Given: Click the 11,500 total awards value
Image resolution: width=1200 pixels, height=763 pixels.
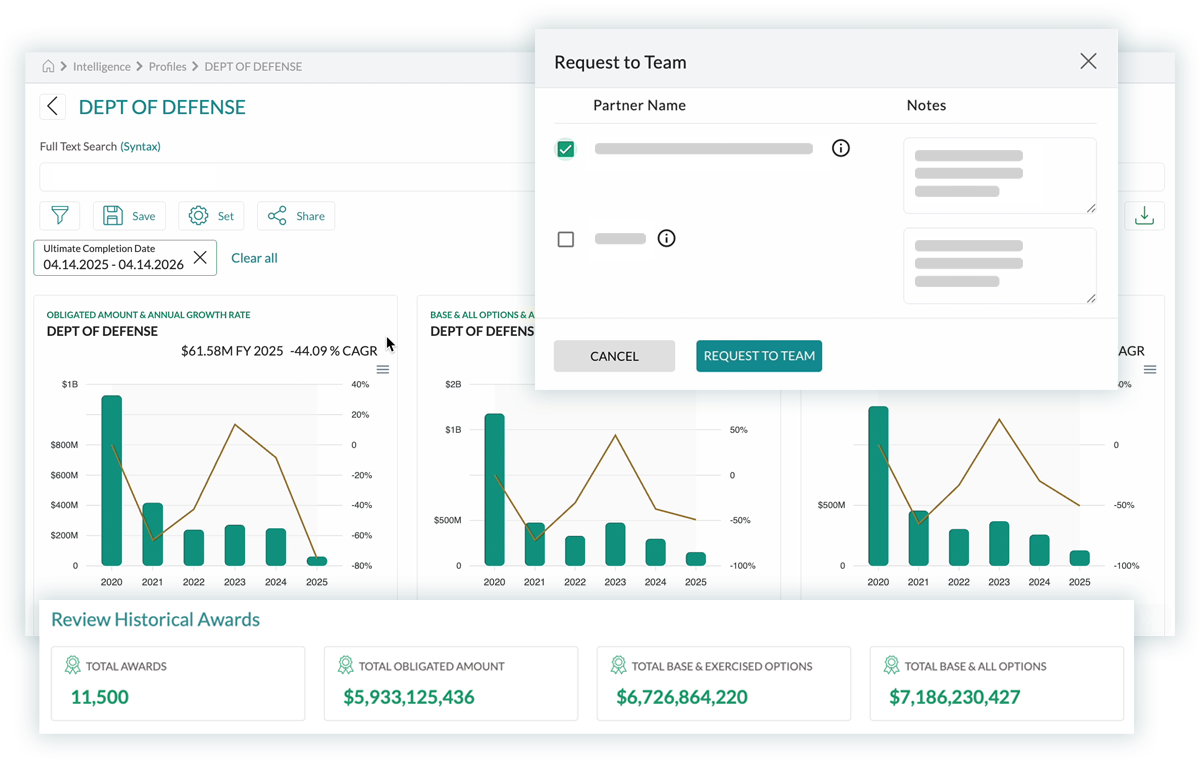Looking at the screenshot, I should tap(100, 697).
